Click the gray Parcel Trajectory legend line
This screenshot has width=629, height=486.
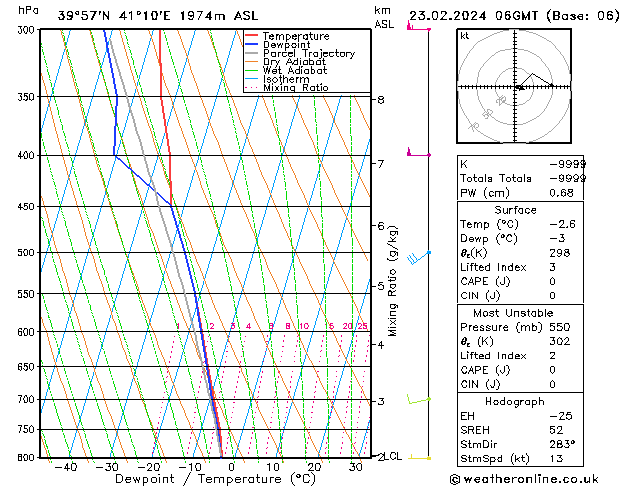coord(251,53)
